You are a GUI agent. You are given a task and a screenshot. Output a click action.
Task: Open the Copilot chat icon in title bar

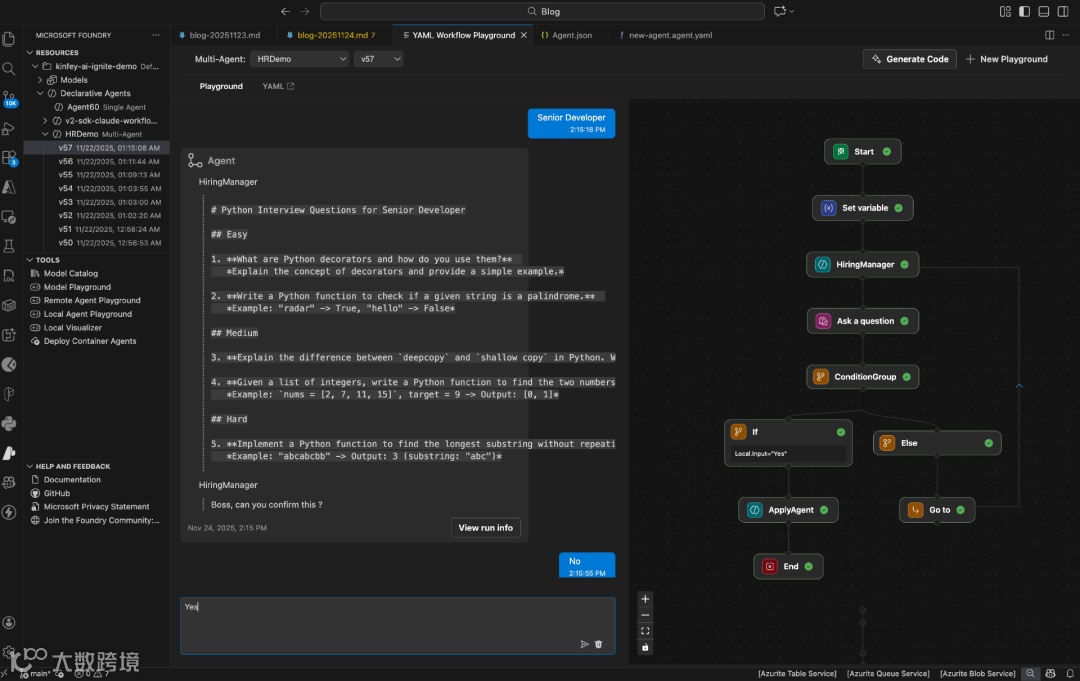click(x=780, y=11)
